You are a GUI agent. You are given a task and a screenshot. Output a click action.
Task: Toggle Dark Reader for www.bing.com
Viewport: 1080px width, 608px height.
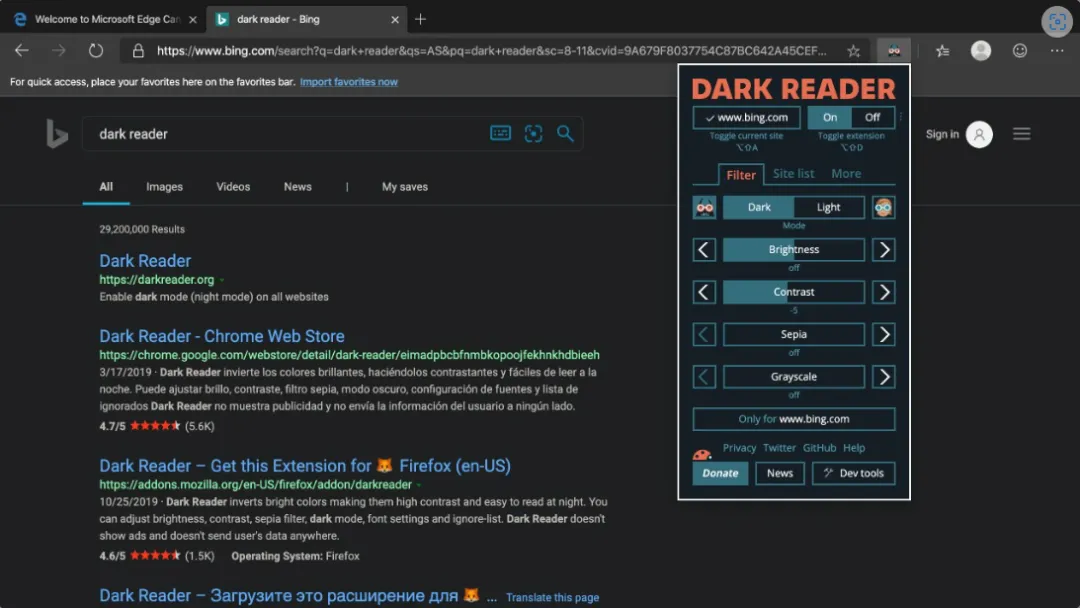point(747,118)
